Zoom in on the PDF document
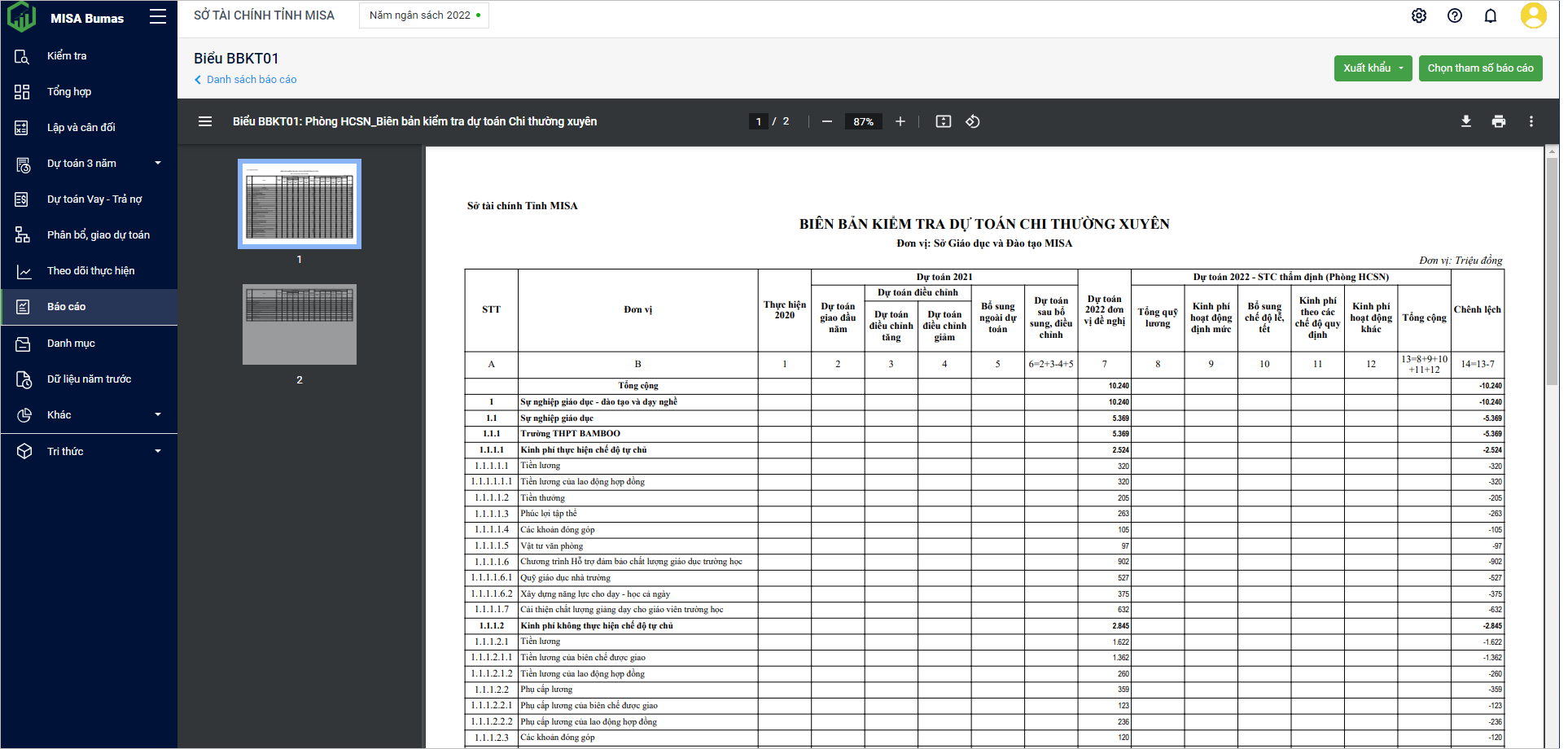 pyautogui.click(x=900, y=121)
